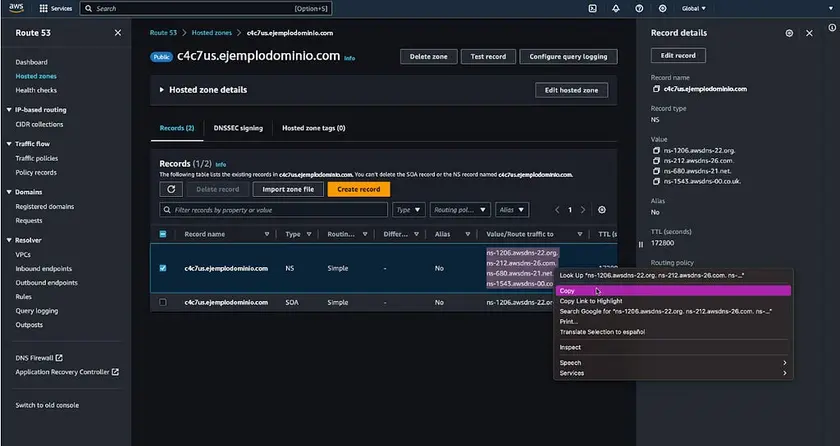Choose Copy in the context menu
The image size is (840, 446).
click(673, 291)
